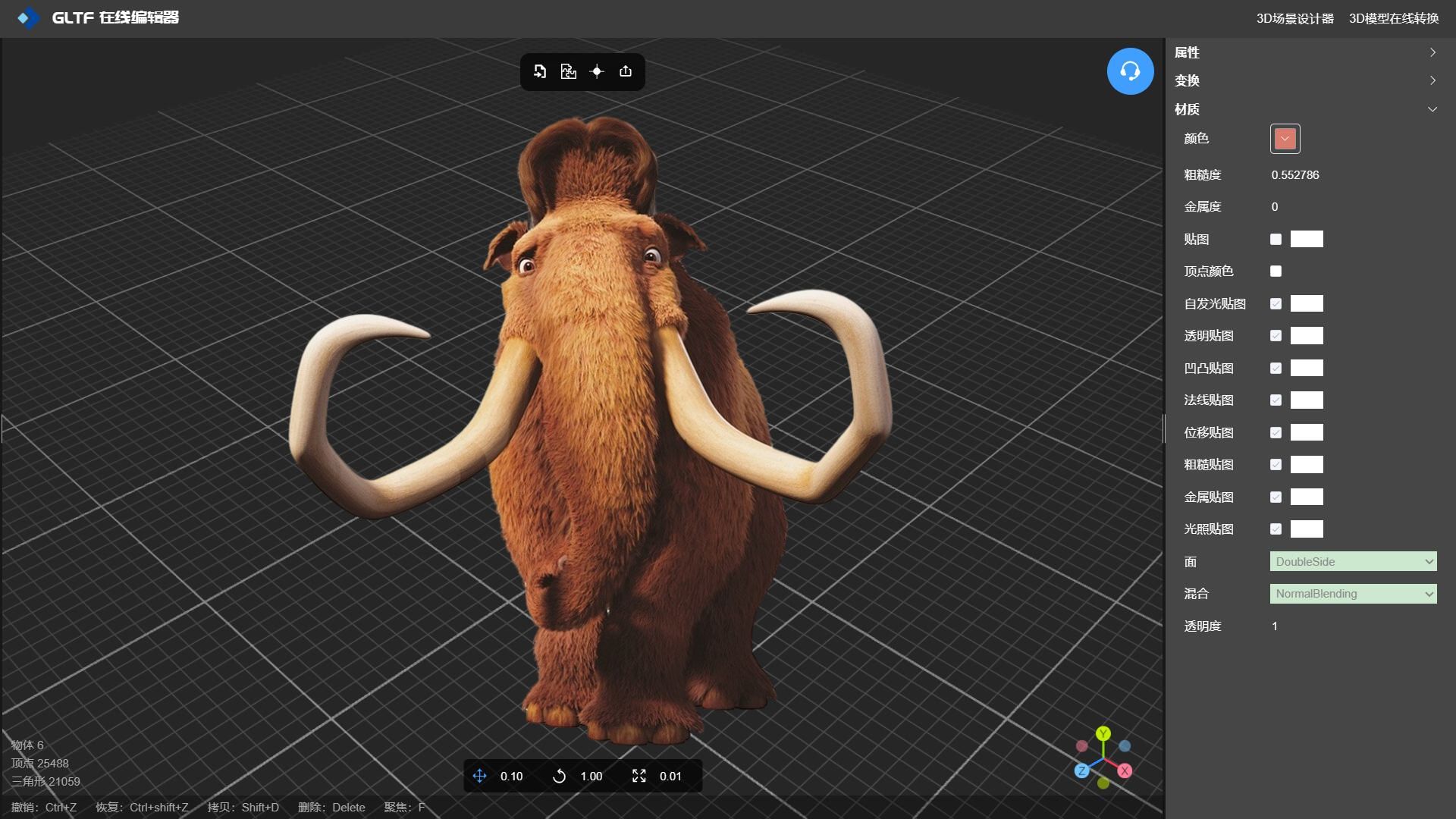The image size is (1456, 819).
Task: Click the dim negative Z axis dot
Action: (1125, 746)
